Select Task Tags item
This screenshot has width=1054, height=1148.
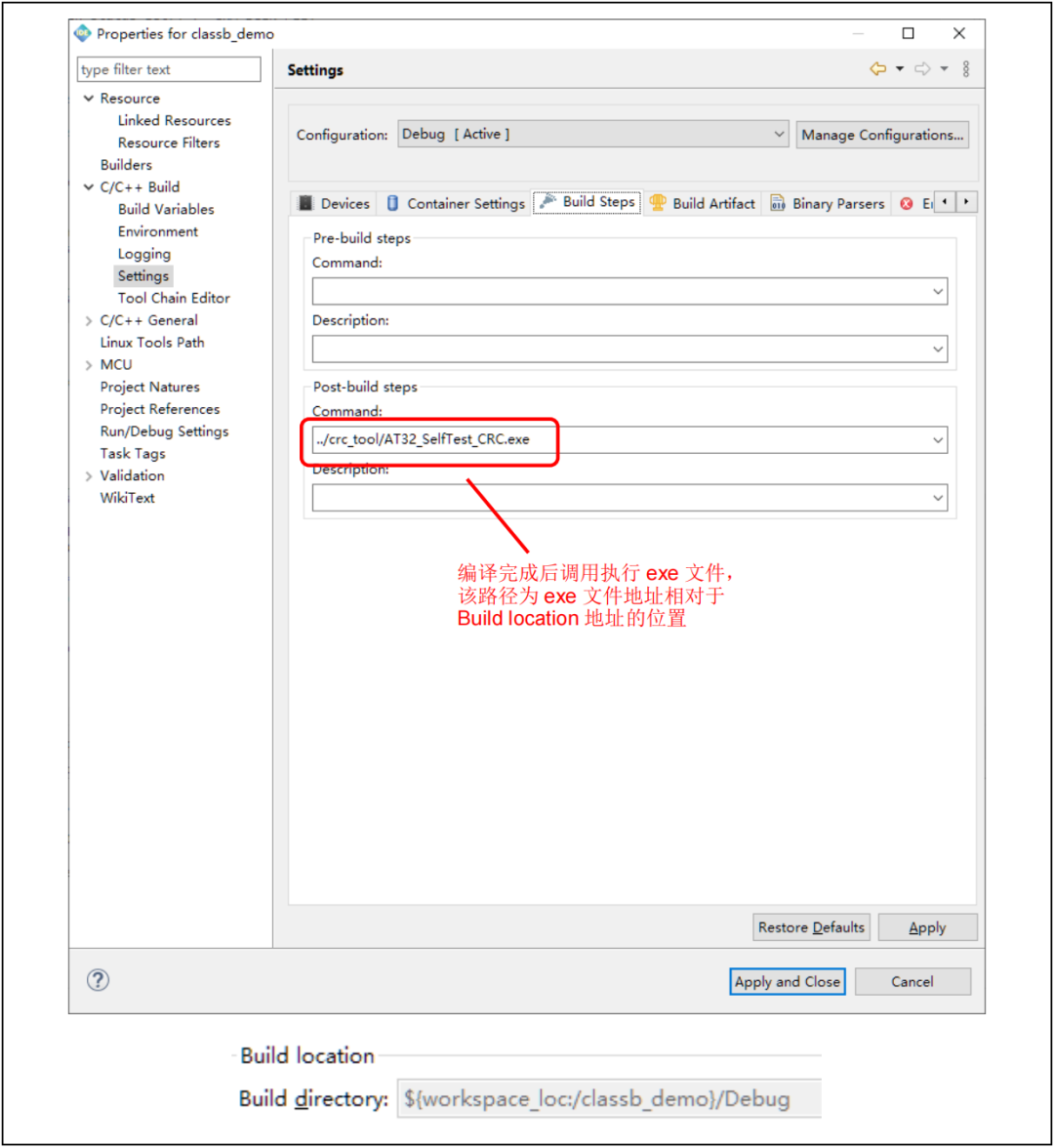(133, 454)
